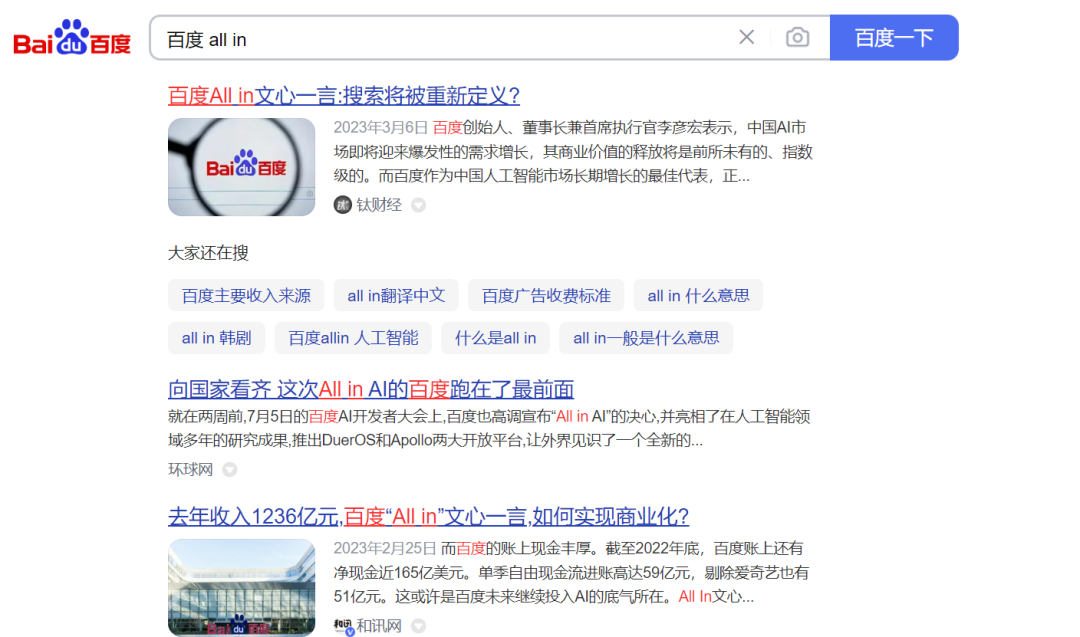Open result 去年收入1236亿元,百度"All in"文心一言
This screenshot has height=637, width=1080.
pyautogui.click(x=428, y=516)
